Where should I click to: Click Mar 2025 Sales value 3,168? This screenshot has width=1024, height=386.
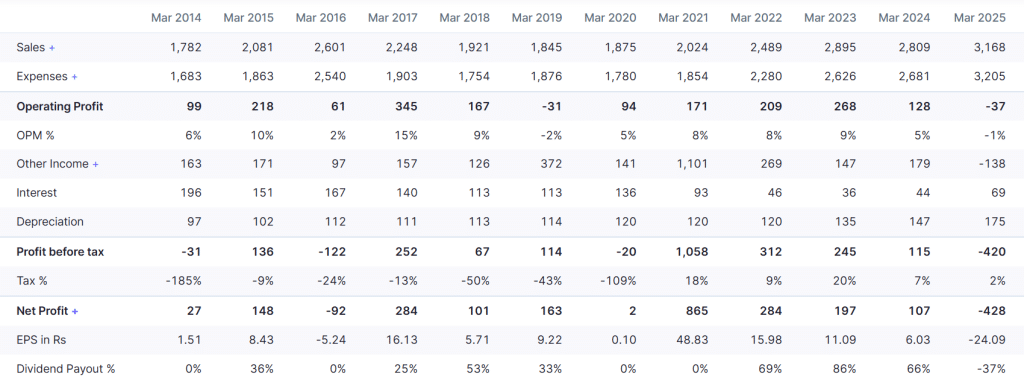pos(991,47)
